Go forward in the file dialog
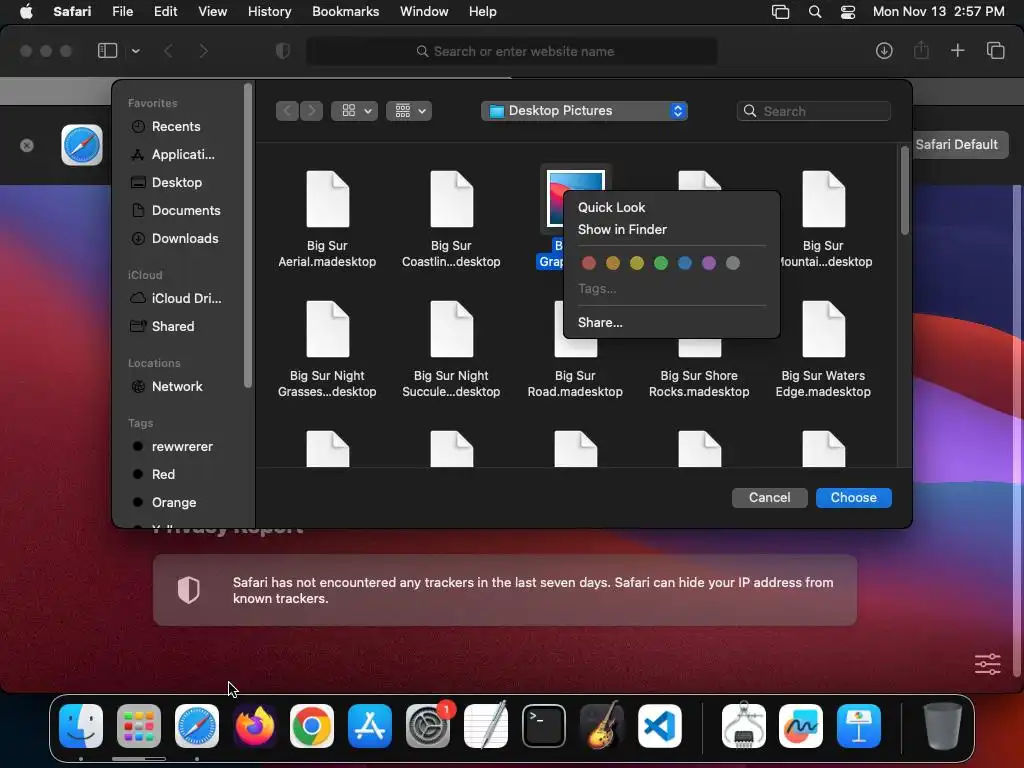The height and width of the screenshot is (768, 1024). click(x=312, y=111)
